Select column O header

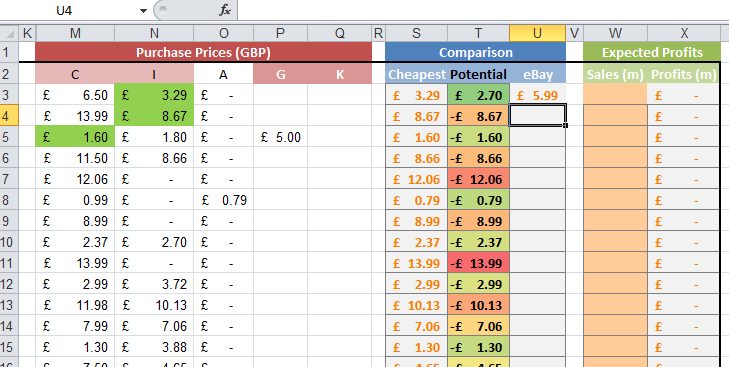pos(224,33)
